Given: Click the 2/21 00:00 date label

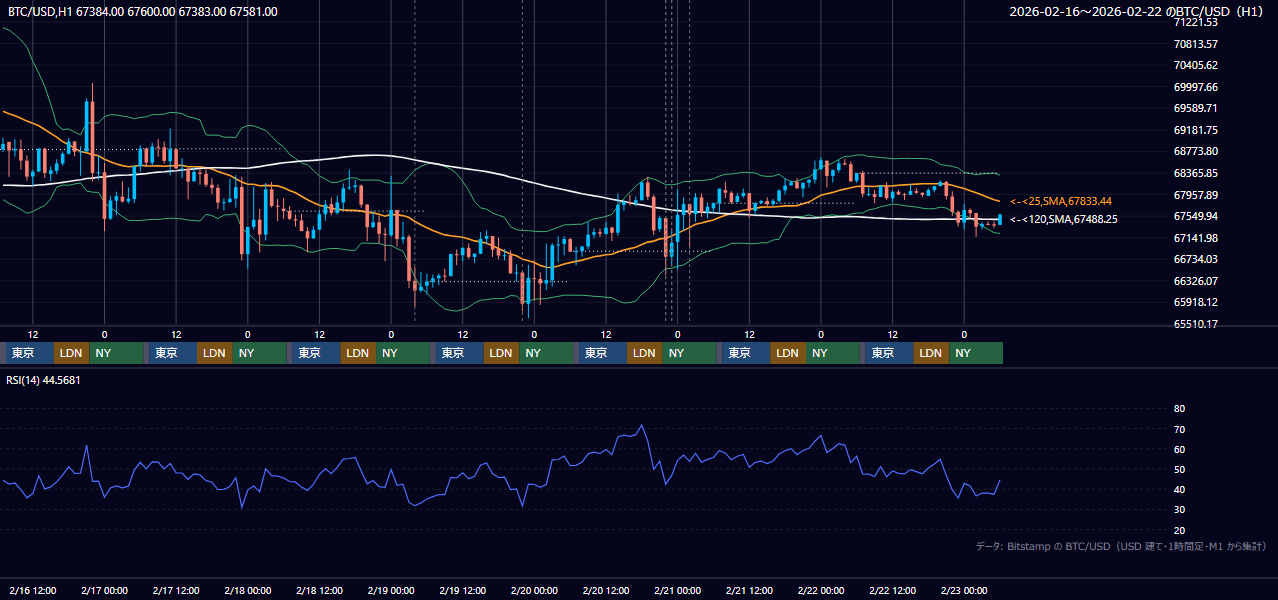Looking at the screenshot, I should click(678, 591).
